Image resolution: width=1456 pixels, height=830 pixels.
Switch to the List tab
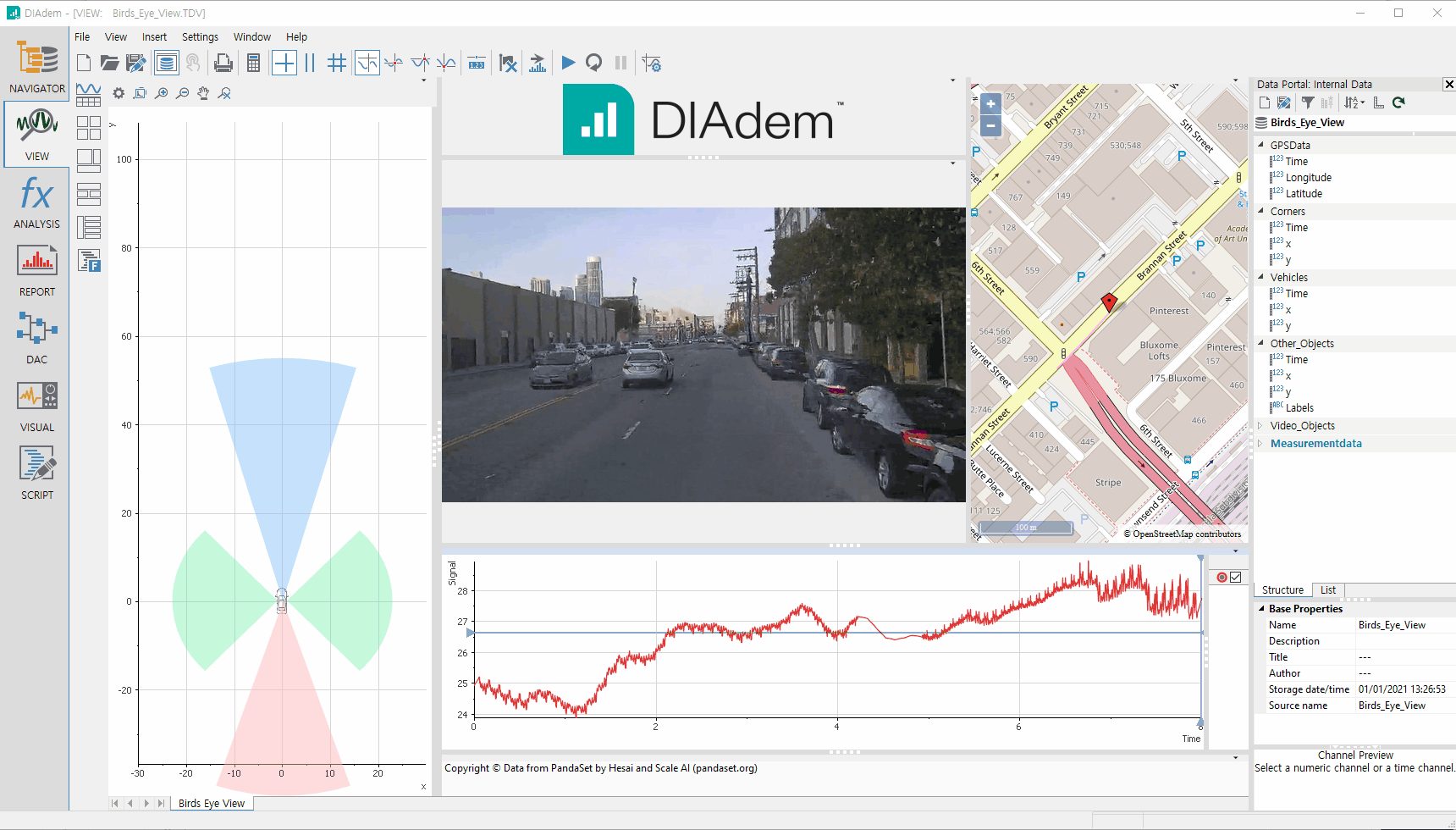1328,590
